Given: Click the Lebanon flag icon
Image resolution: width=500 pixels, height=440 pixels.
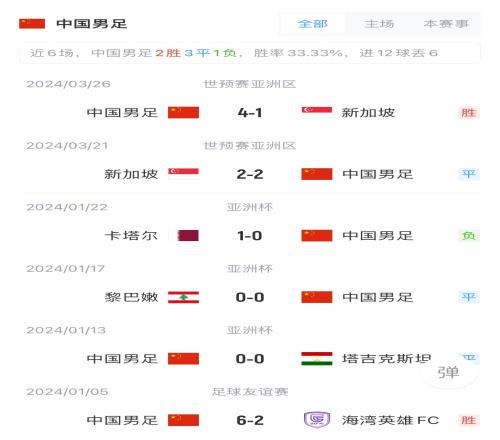Looking at the screenshot, I should coord(183,297).
